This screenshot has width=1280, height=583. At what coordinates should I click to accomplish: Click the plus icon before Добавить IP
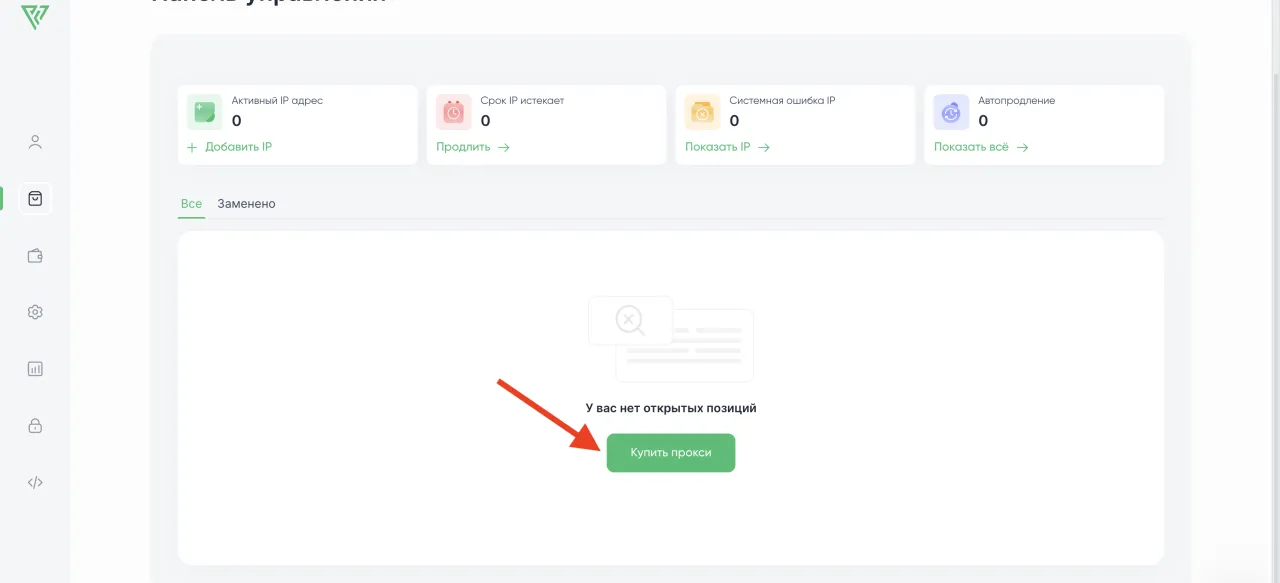click(x=192, y=147)
